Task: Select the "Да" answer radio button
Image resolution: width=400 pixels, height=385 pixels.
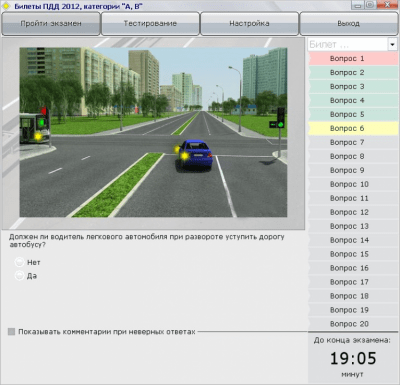Action: 19,276
